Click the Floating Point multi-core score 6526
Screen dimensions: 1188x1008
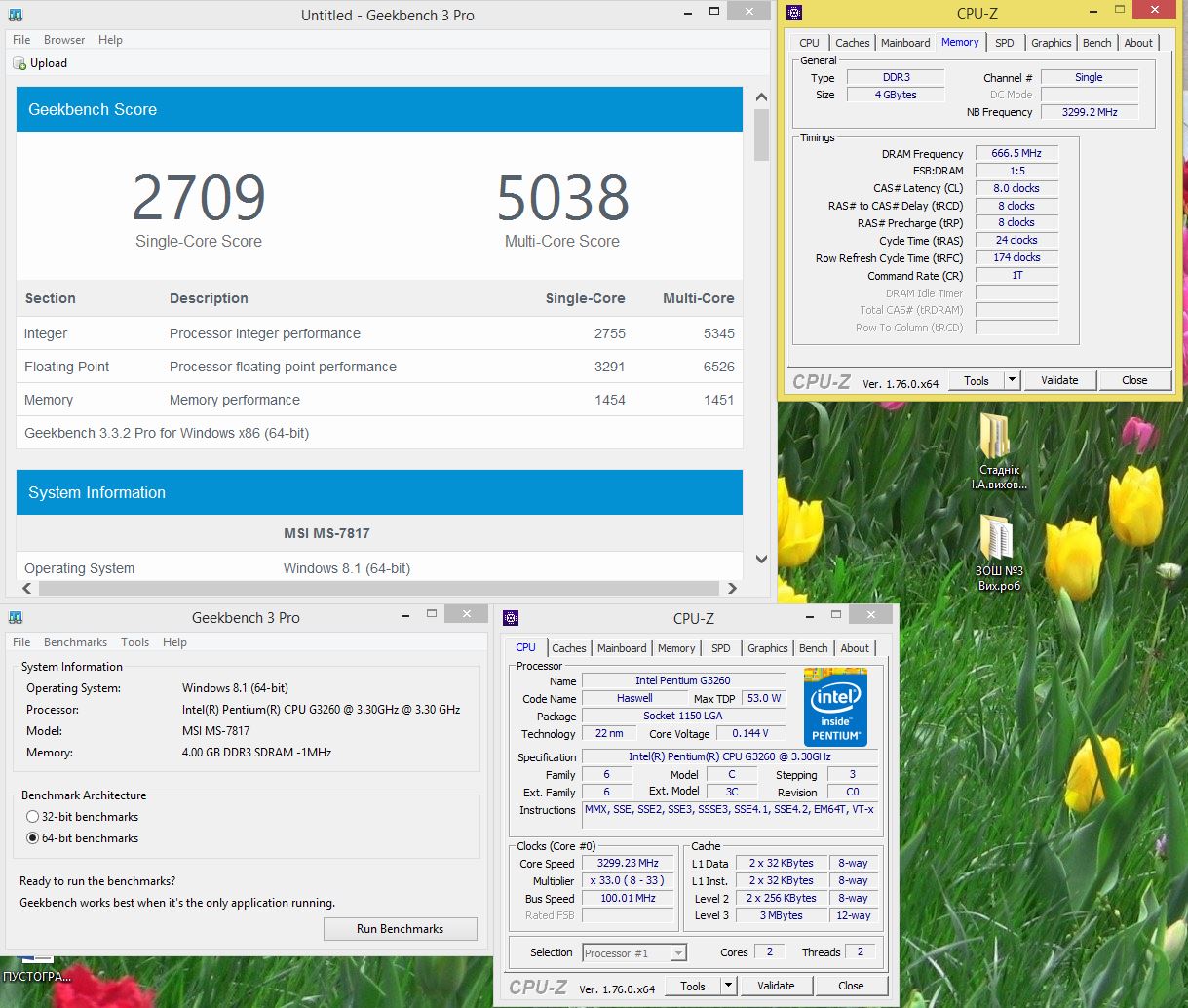(x=718, y=367)
